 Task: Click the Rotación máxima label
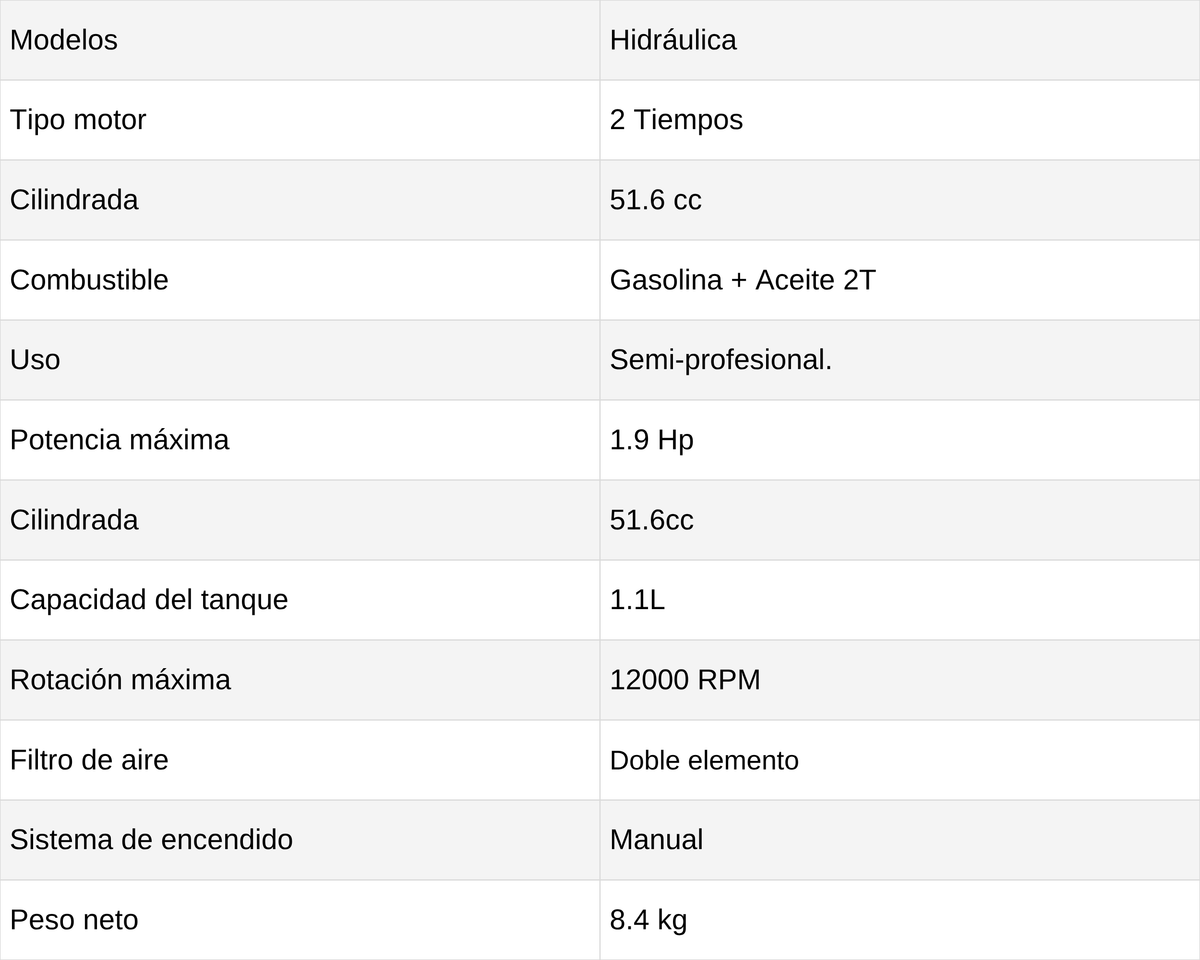pos(120,680)
